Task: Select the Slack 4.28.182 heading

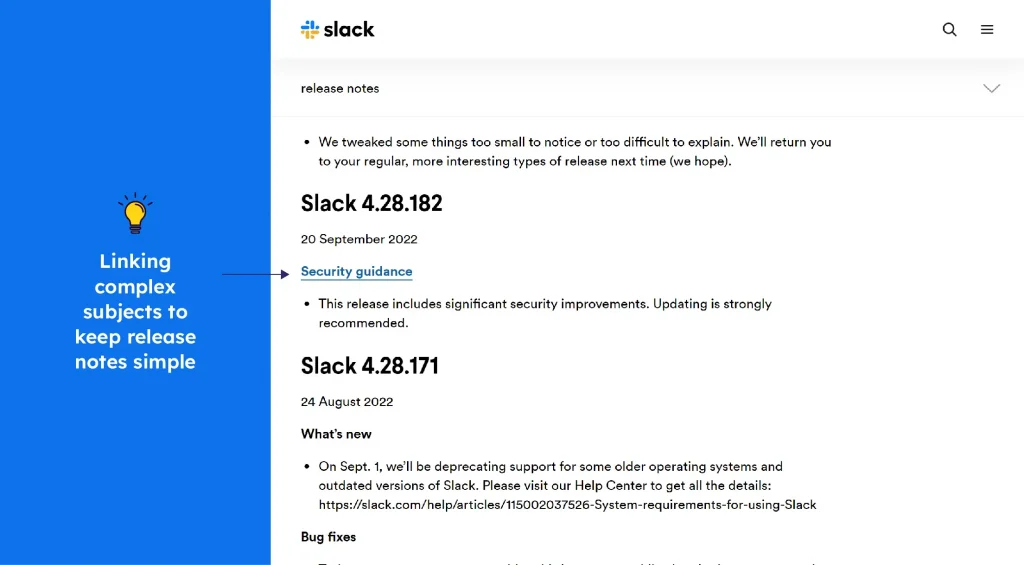Action: [372, 203]
